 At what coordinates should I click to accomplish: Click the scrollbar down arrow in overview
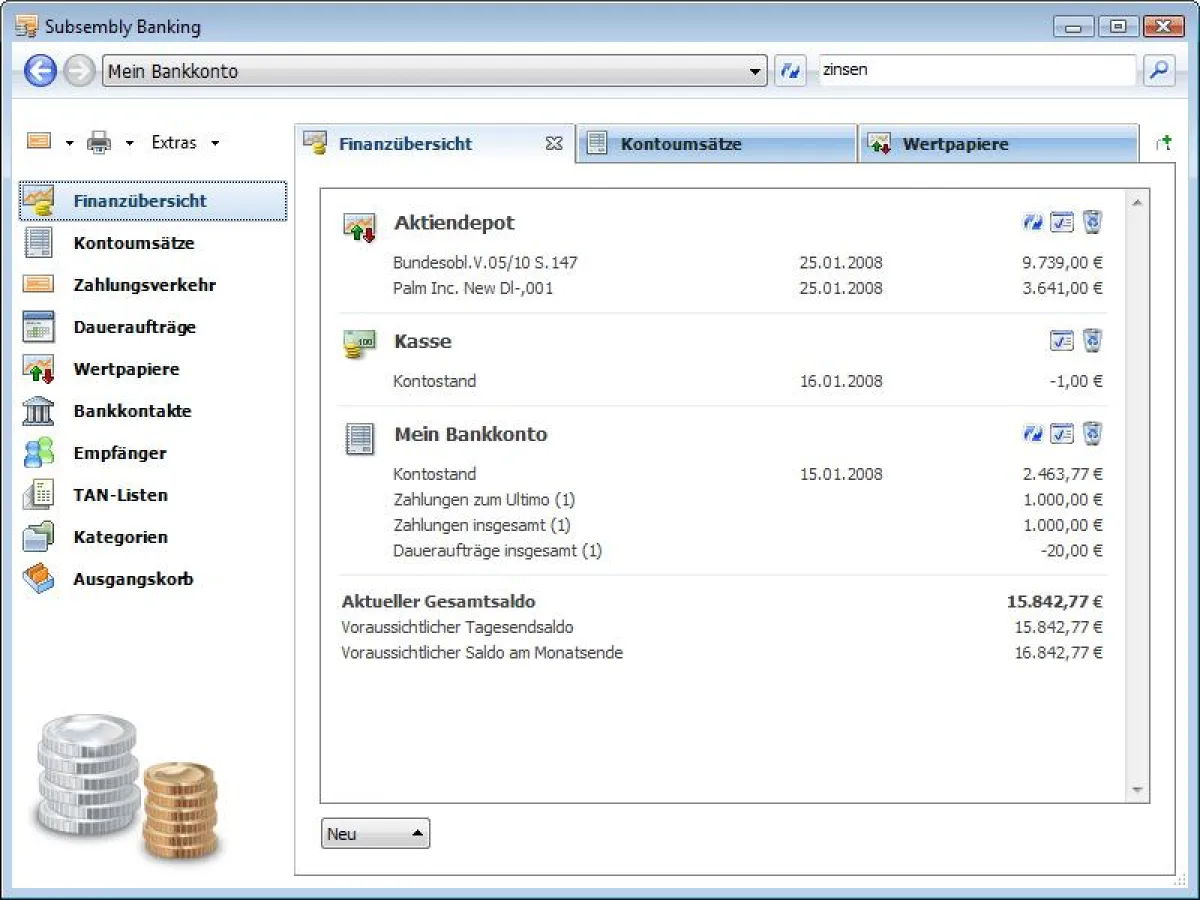[1137, 790]
